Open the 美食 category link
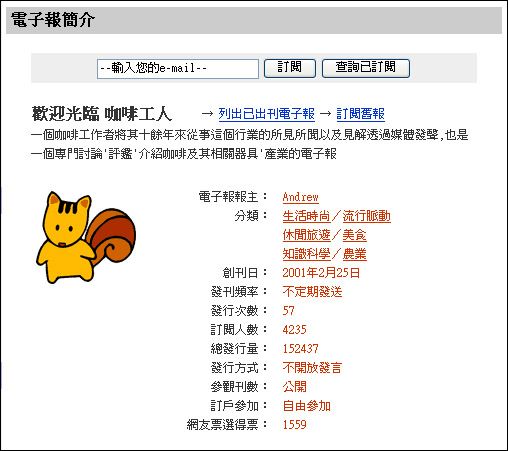Viewport: 508px width, 451px height. coord(354,235)
